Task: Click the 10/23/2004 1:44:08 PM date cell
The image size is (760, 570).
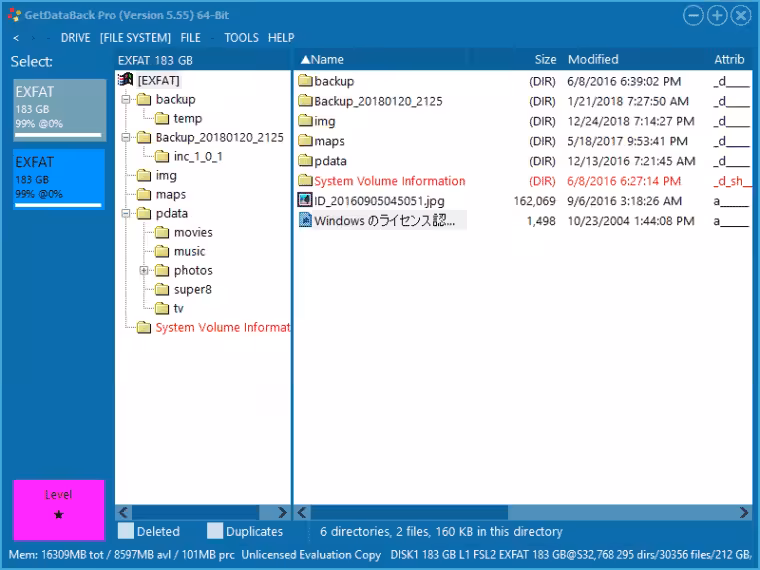Action: coord(631,221)
